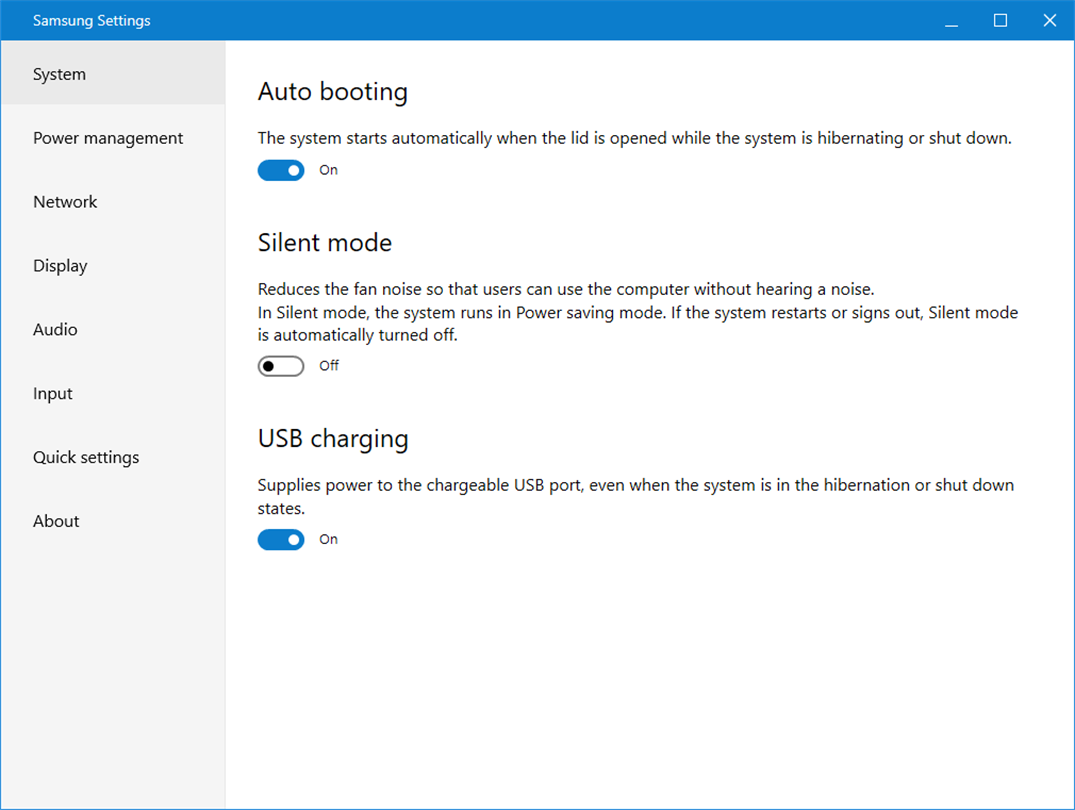Close the Samsung Settings window

tap(1049, 21)
